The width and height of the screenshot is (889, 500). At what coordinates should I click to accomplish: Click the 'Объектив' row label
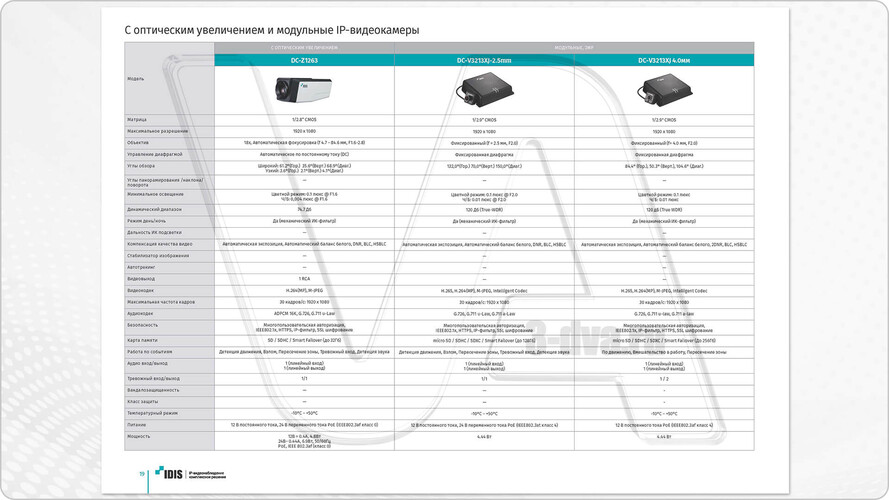(138, 143)
